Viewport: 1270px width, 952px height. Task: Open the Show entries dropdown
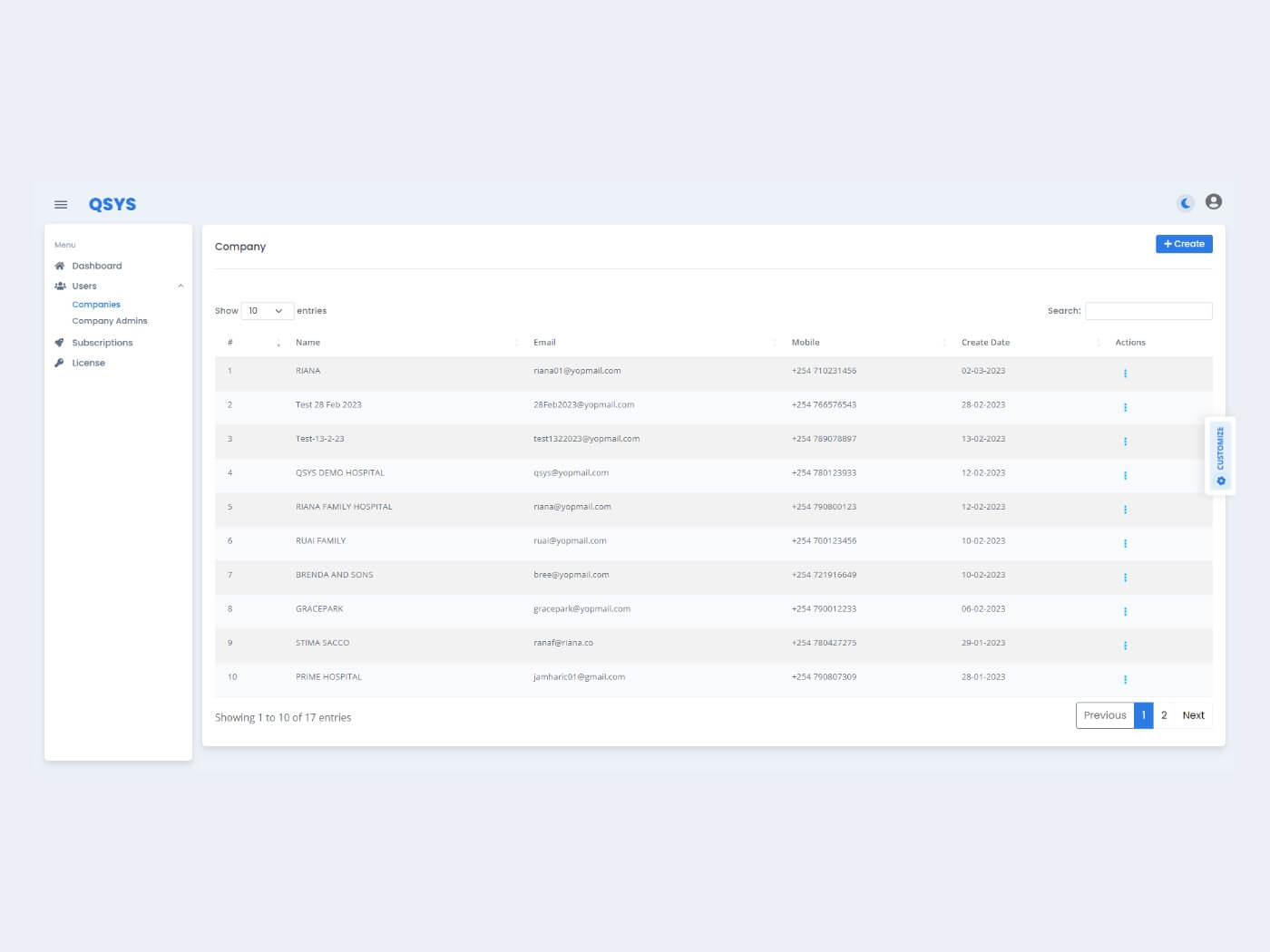[267, 311]
